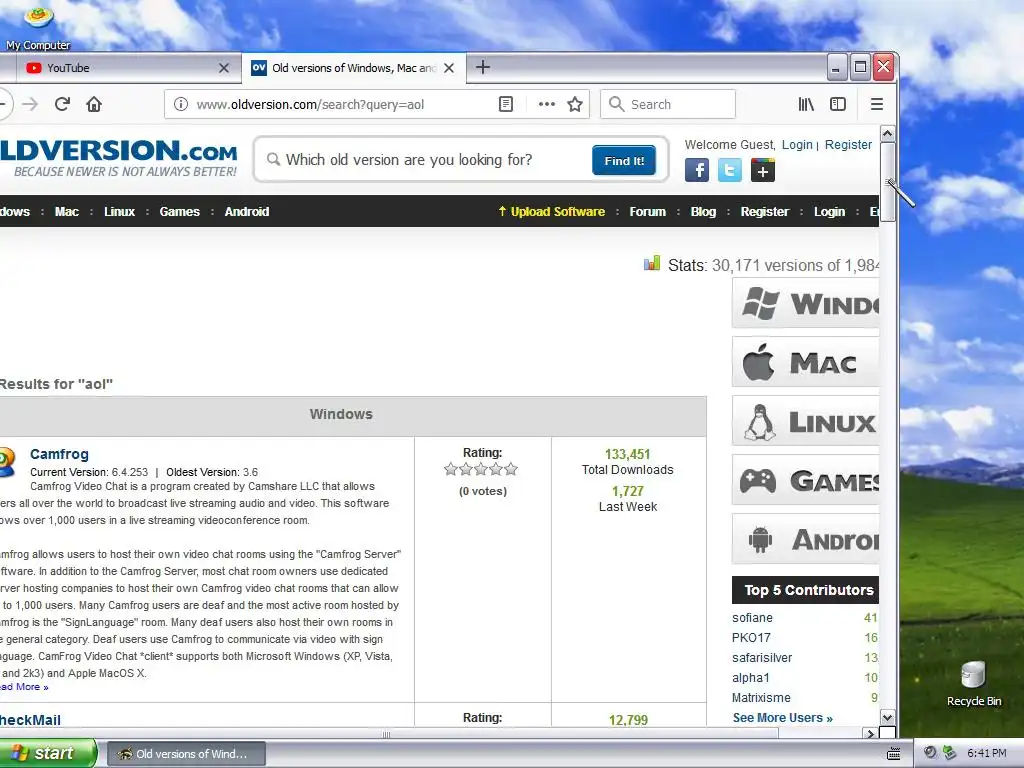Click the Find It! button
Viewport: 1024px width, 768px height.
[x=624, y=161]
